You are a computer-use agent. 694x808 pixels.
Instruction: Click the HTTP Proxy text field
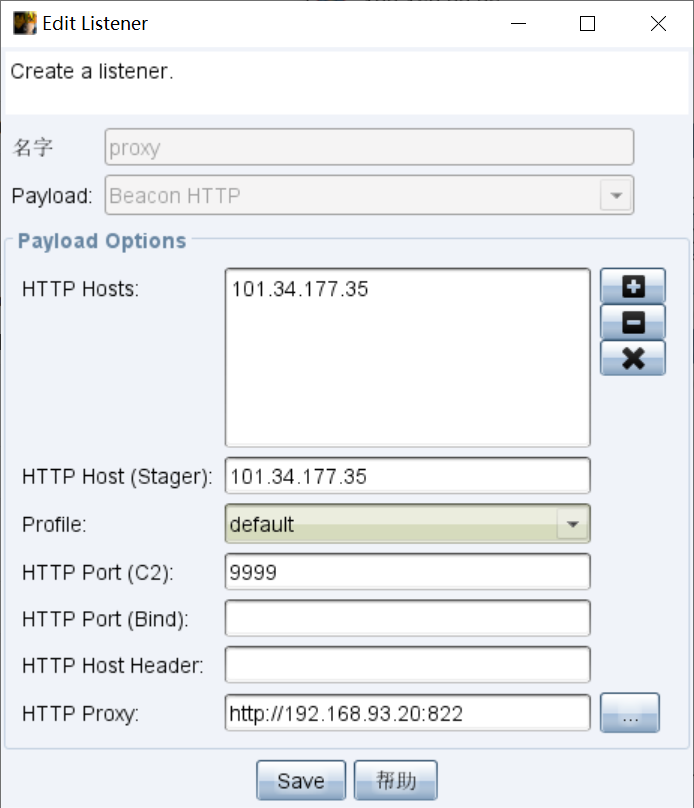[x=407, y=714]
